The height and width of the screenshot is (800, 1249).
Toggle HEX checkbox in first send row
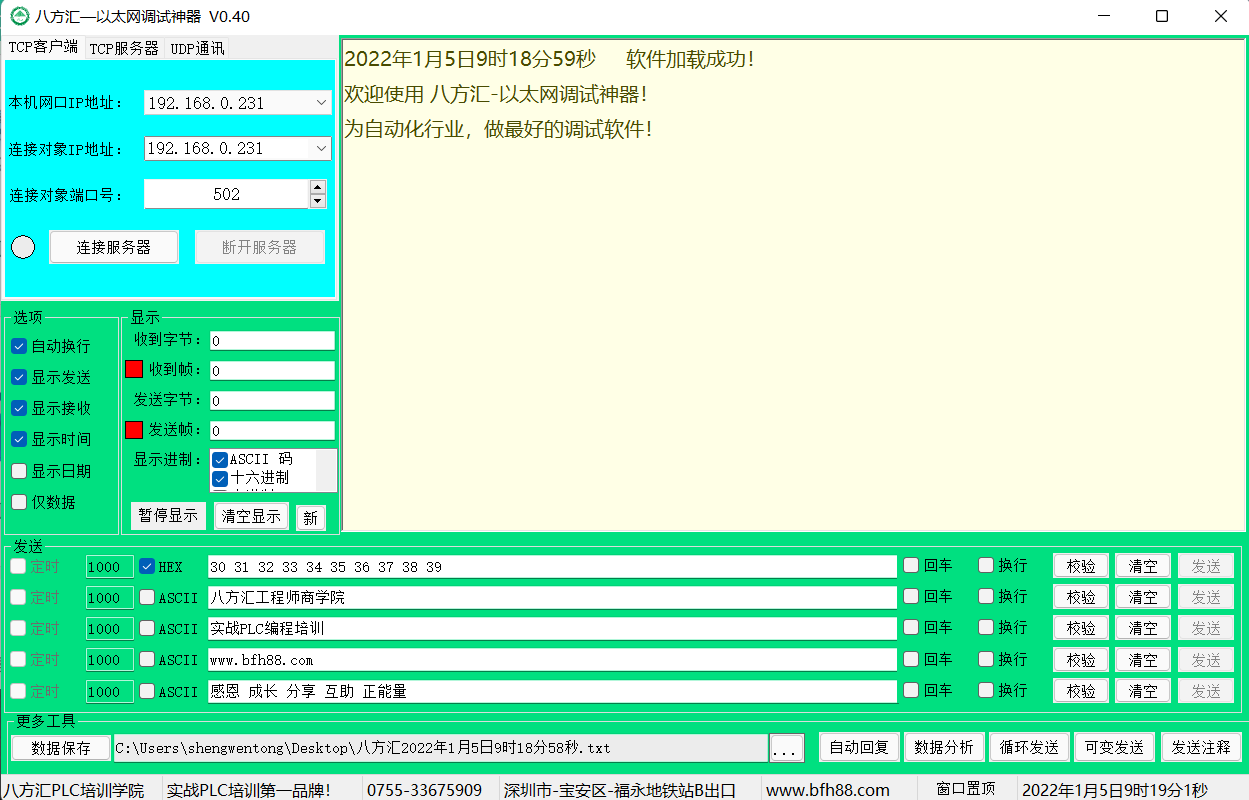[147, 566]
